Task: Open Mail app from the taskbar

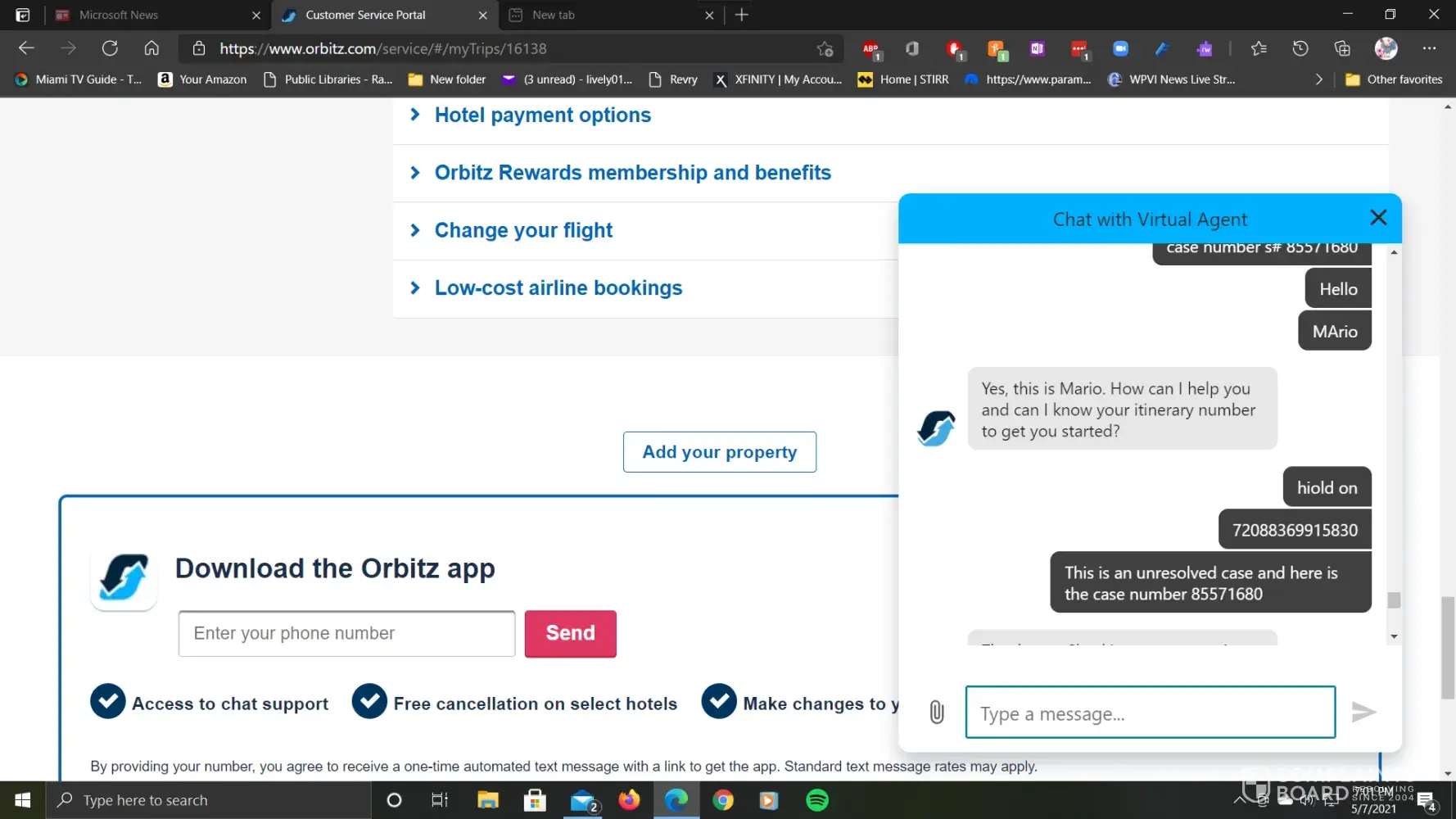Action: pos(583,800)
